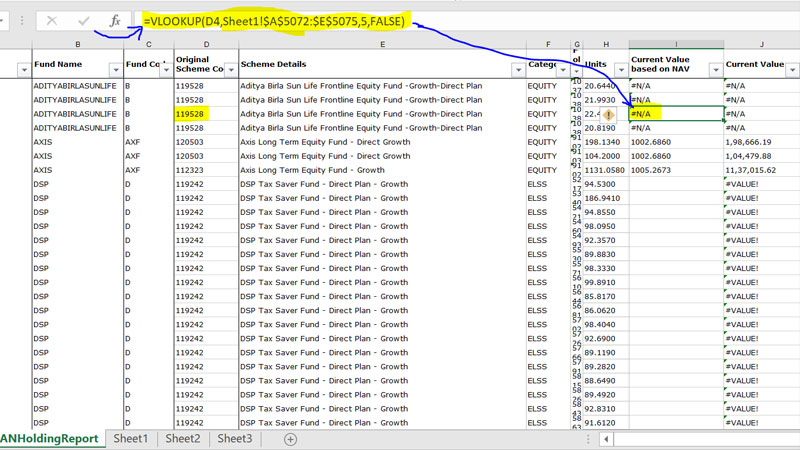Image resolution: width=800 pixels, height=450 pixels.
Task: Switch to the Sheet3 tab
Action: pos(235,439)
